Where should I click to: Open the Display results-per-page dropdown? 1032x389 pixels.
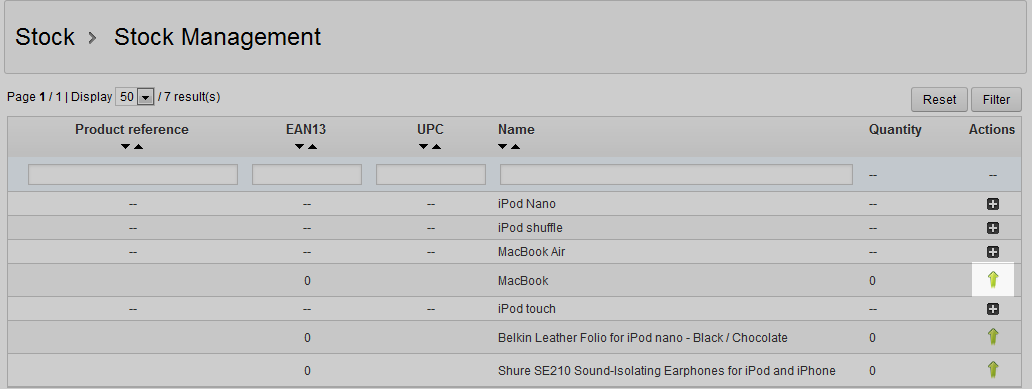tap(135, 97)
